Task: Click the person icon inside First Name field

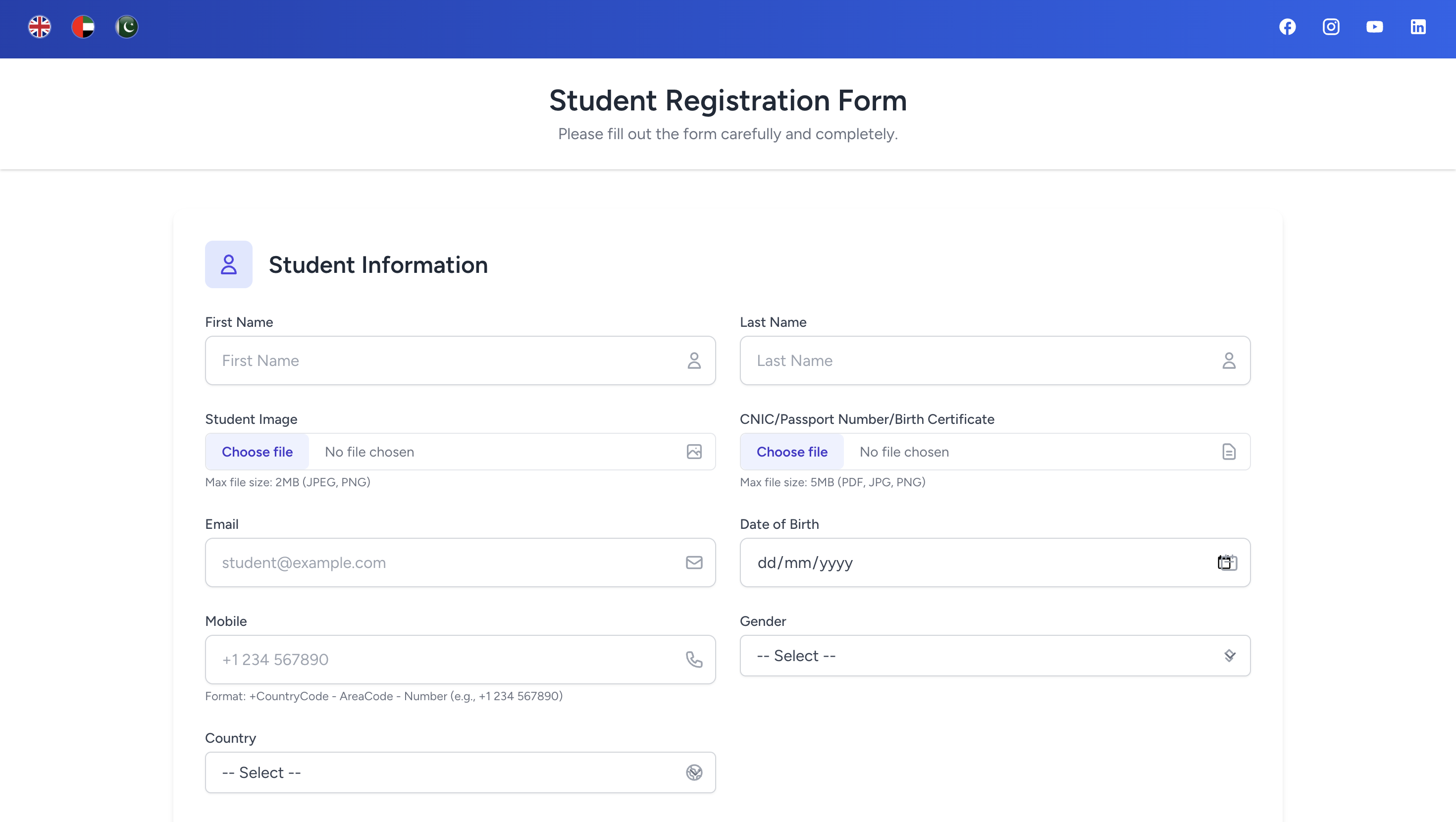Action: click(x=694, y=360)
